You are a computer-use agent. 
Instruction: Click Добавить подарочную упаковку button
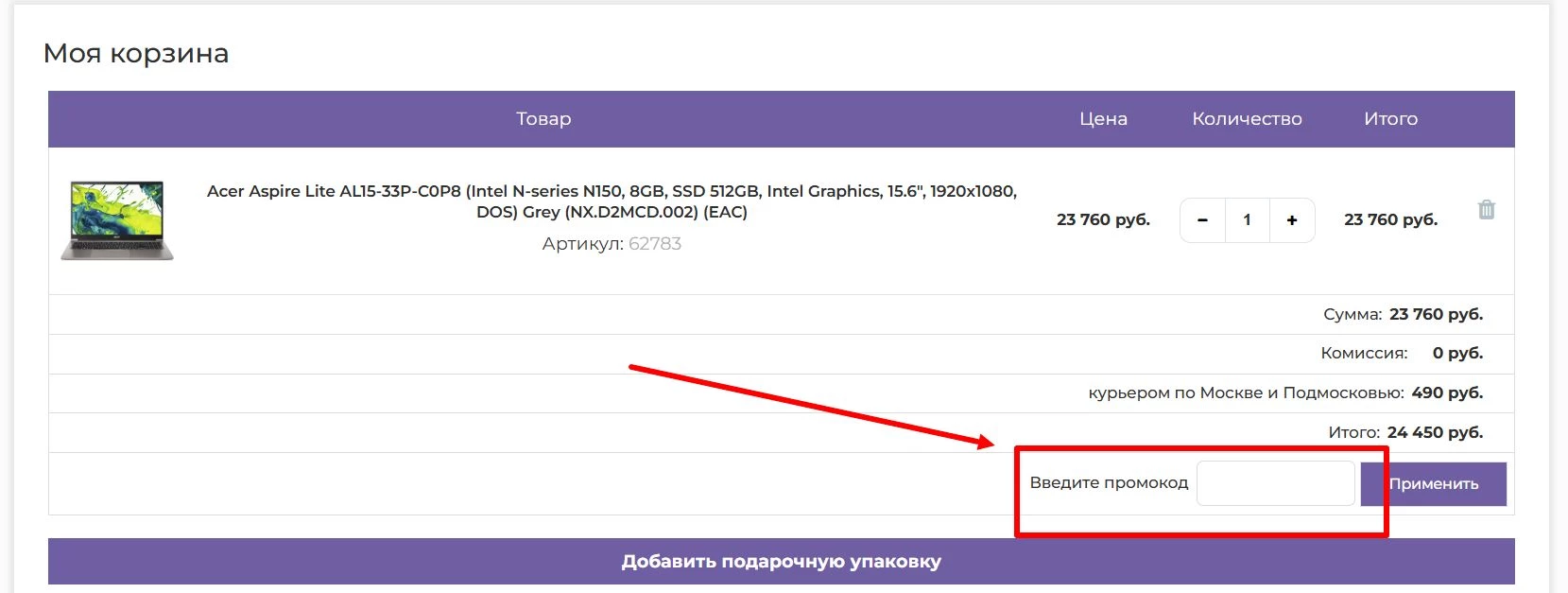tap(782, 562)
